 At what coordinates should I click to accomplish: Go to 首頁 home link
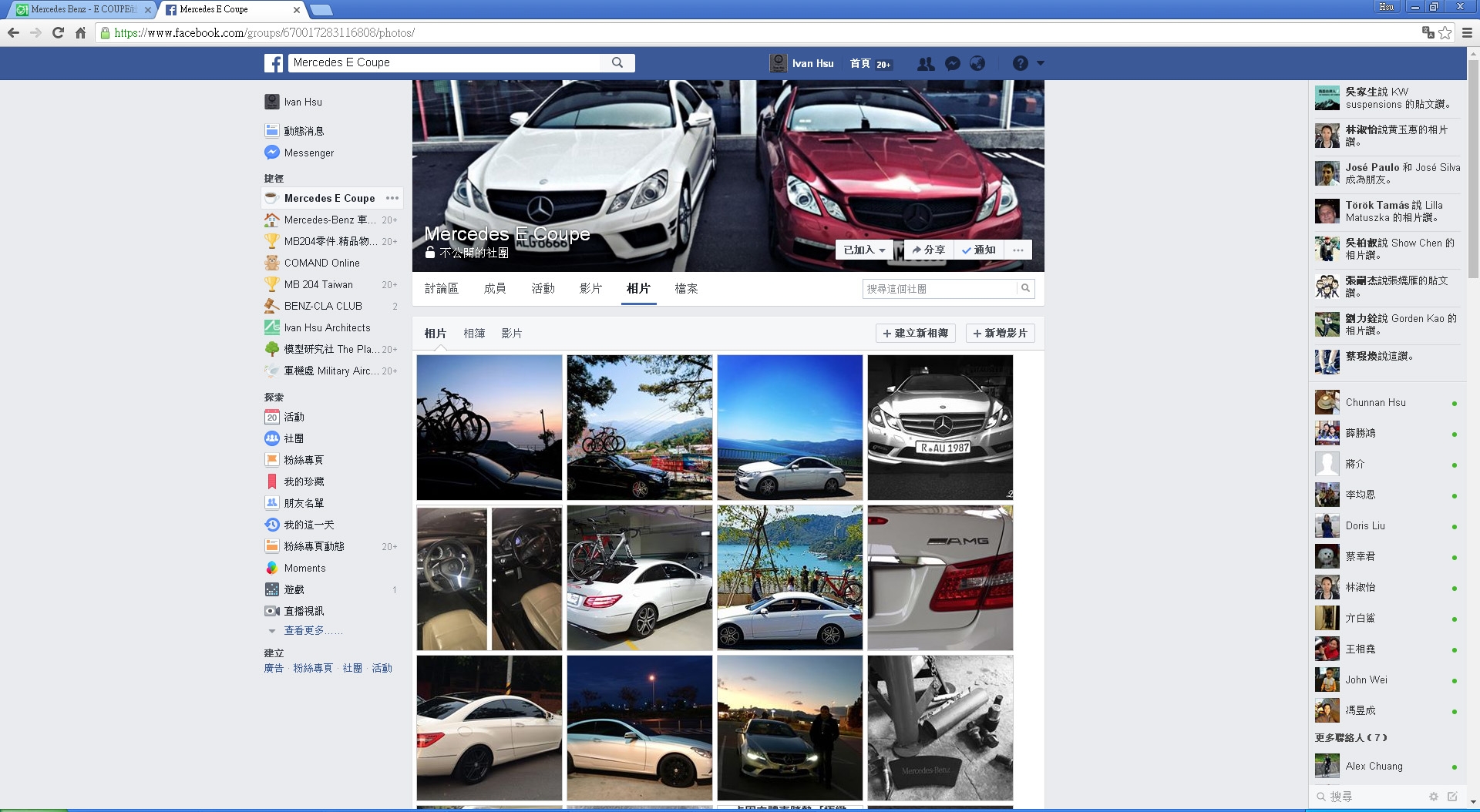pos(860,63)
